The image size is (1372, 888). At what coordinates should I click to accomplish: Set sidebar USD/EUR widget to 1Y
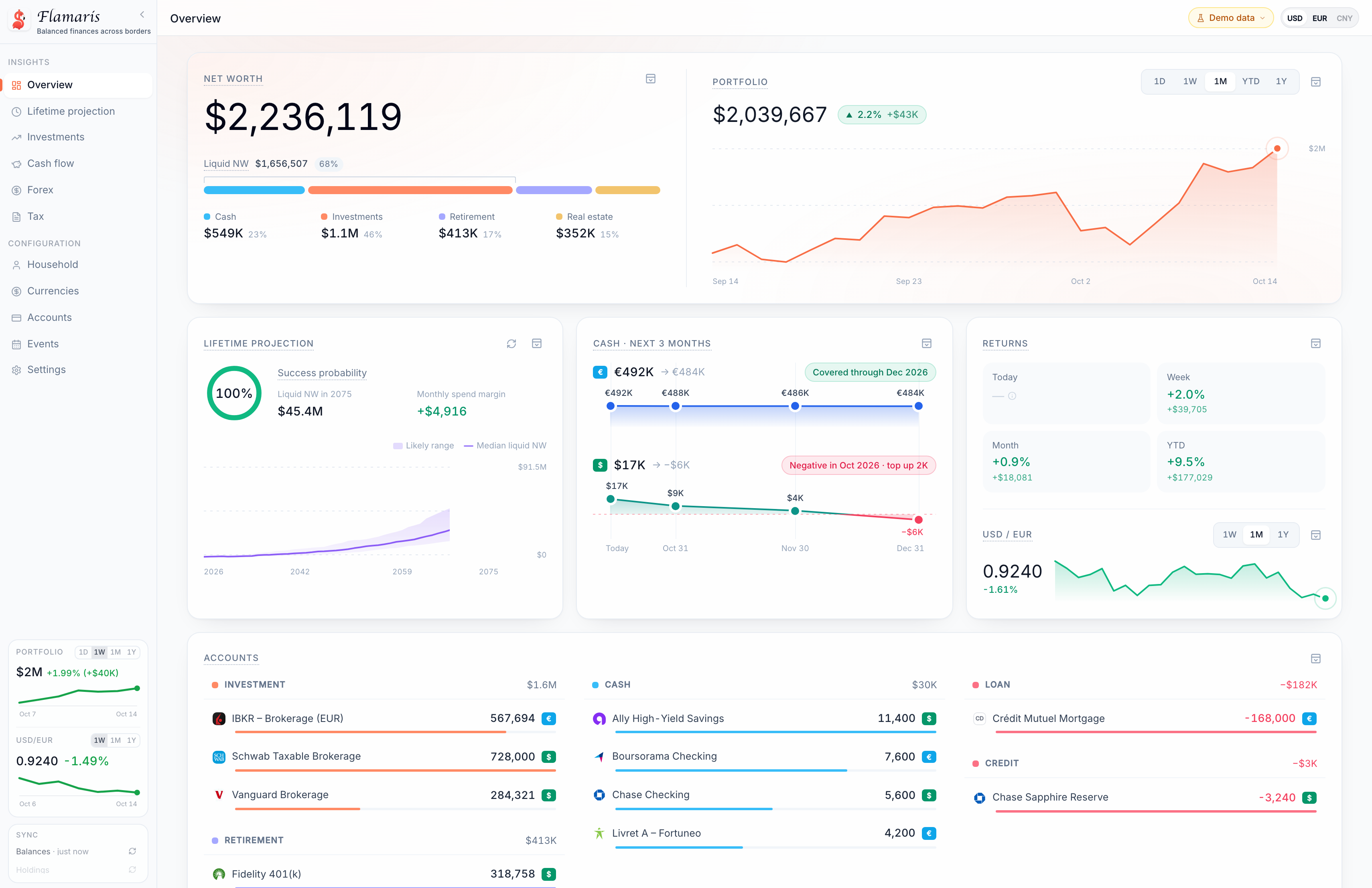[132, 740]
